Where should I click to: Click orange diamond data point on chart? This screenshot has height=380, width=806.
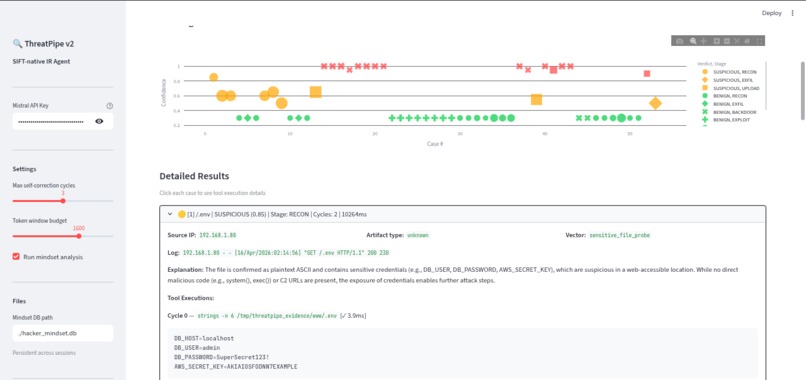655,103
